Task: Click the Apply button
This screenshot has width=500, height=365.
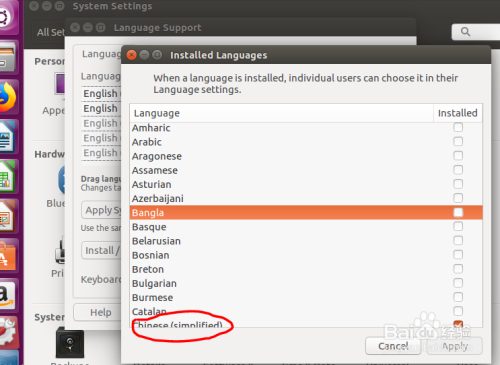Action: point(455,346)
